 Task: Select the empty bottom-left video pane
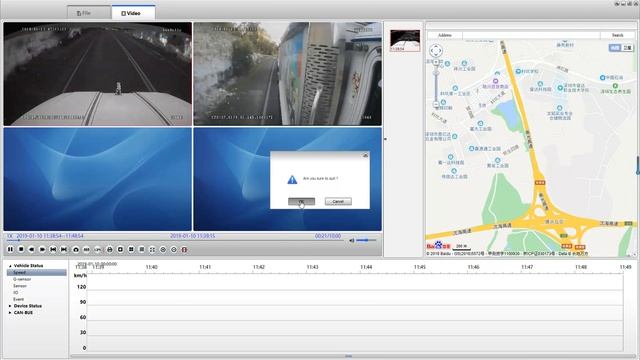98,179
